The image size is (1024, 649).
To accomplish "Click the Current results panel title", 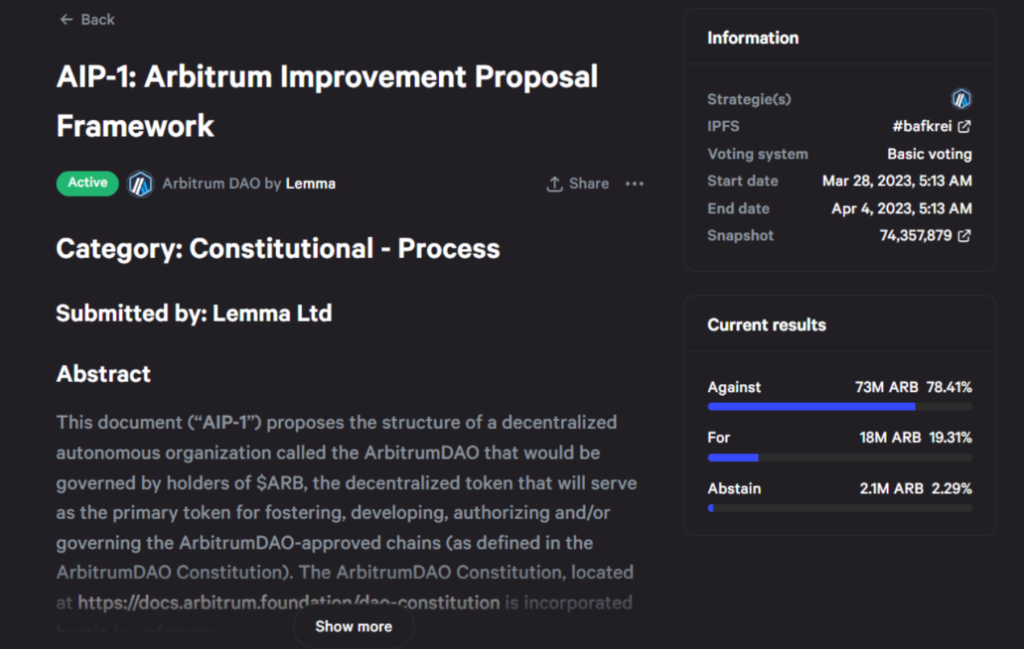I will point(767,325).
